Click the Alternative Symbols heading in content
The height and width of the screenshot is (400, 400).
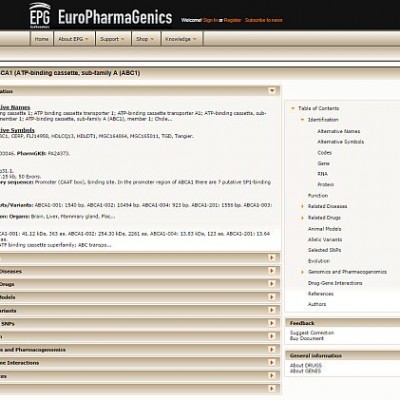(x=17, y=130)
